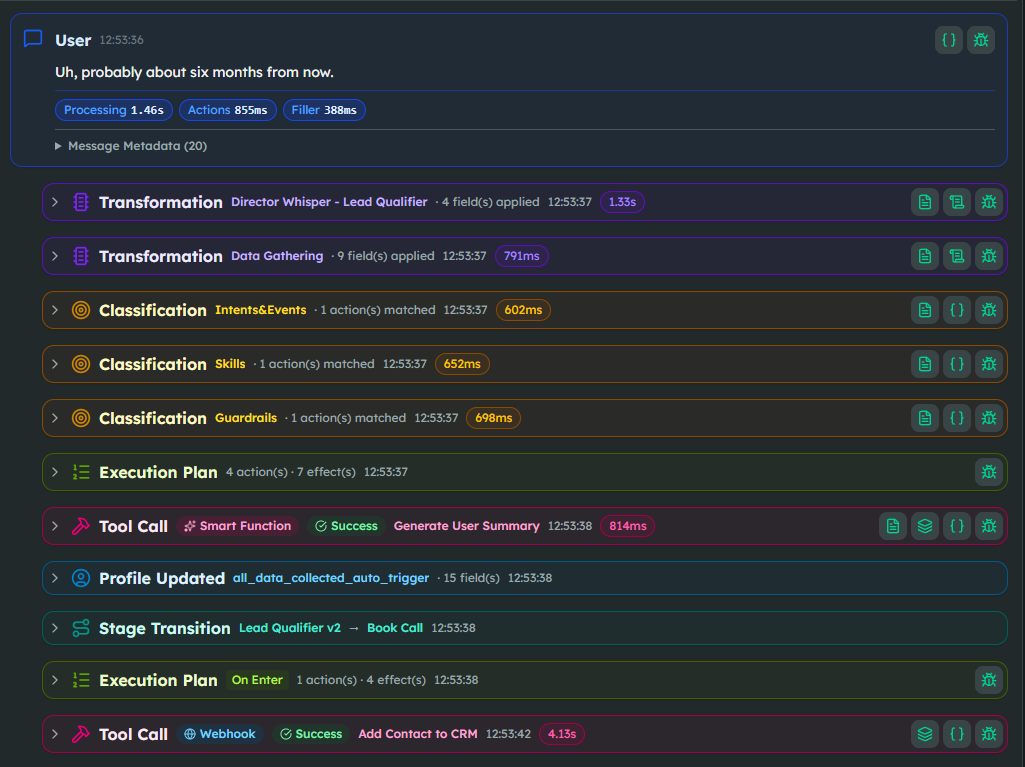Open JSON view of the User message
This screenshot has height=767, width=1025.
[x=949, y=40]
